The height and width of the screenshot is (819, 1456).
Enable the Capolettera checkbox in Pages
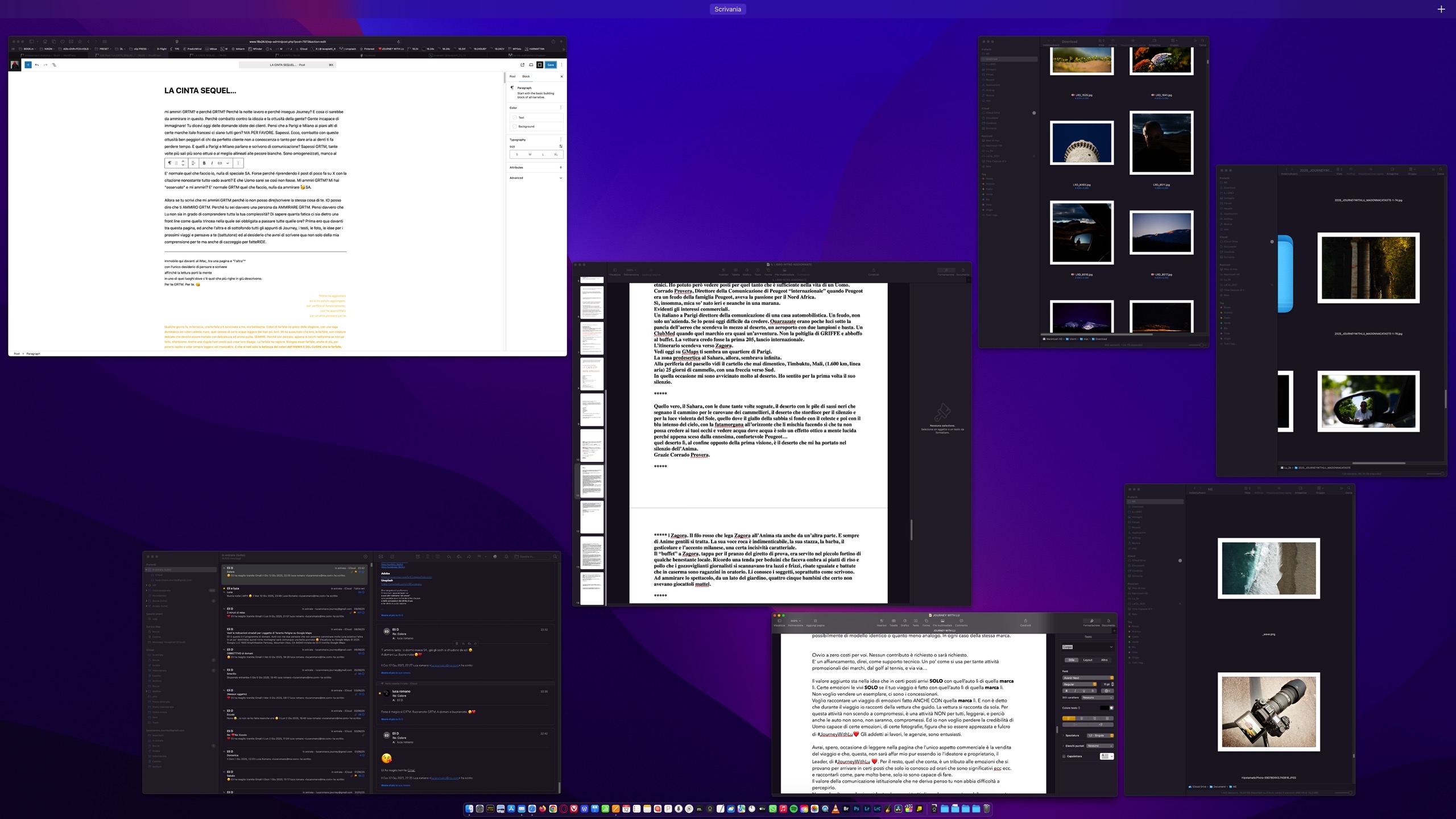[1064, 756]
